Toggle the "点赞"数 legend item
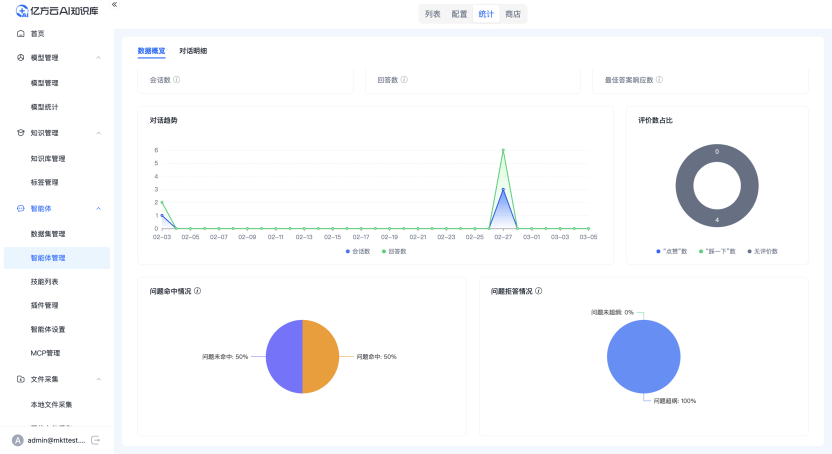The height and width of the screenshot is (454, 832). coord(672,251)
